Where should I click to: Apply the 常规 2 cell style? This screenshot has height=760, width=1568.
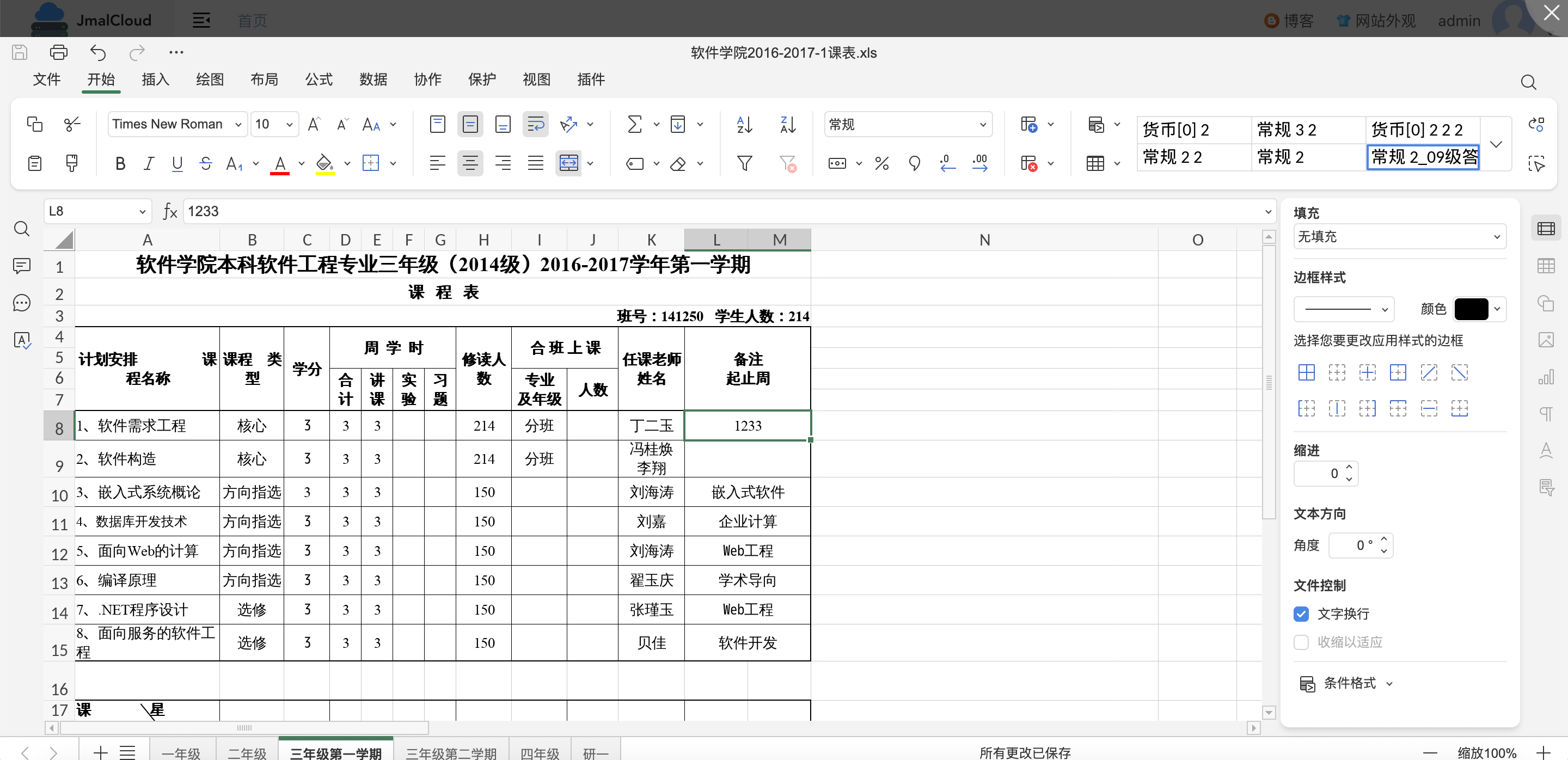click(x=1306, y=157)
